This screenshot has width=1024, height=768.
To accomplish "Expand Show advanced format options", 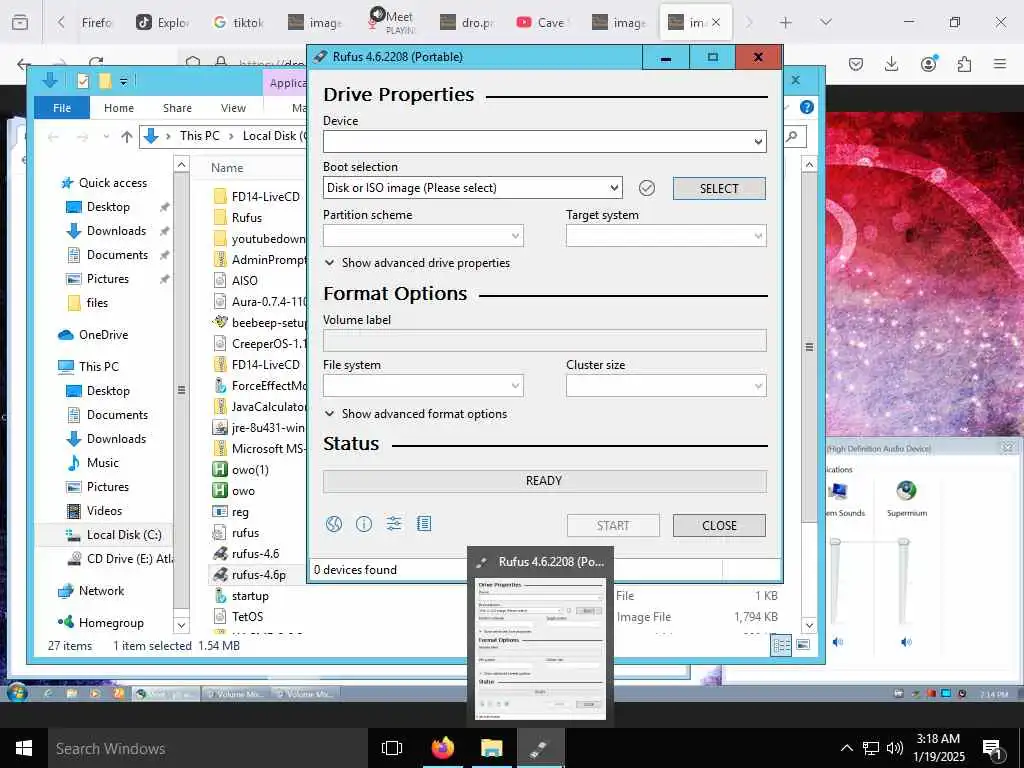I will [x=416, y=414].
